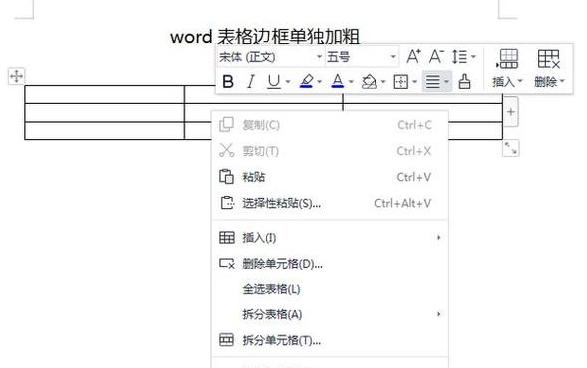Click the 删除 table delete button
Image resolution: width=587 pixels, height=368 pixels.
tap(549, 68)
